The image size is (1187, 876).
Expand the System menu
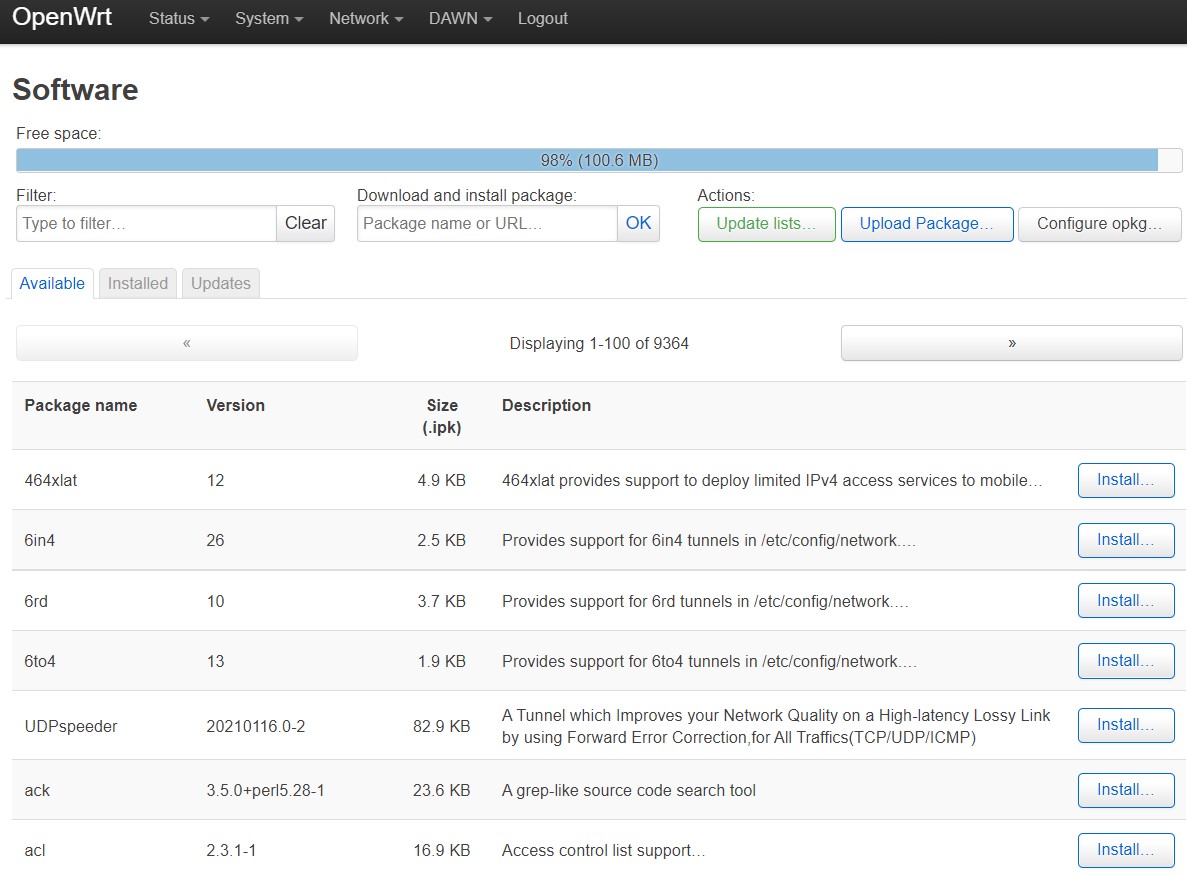point(268,19)
